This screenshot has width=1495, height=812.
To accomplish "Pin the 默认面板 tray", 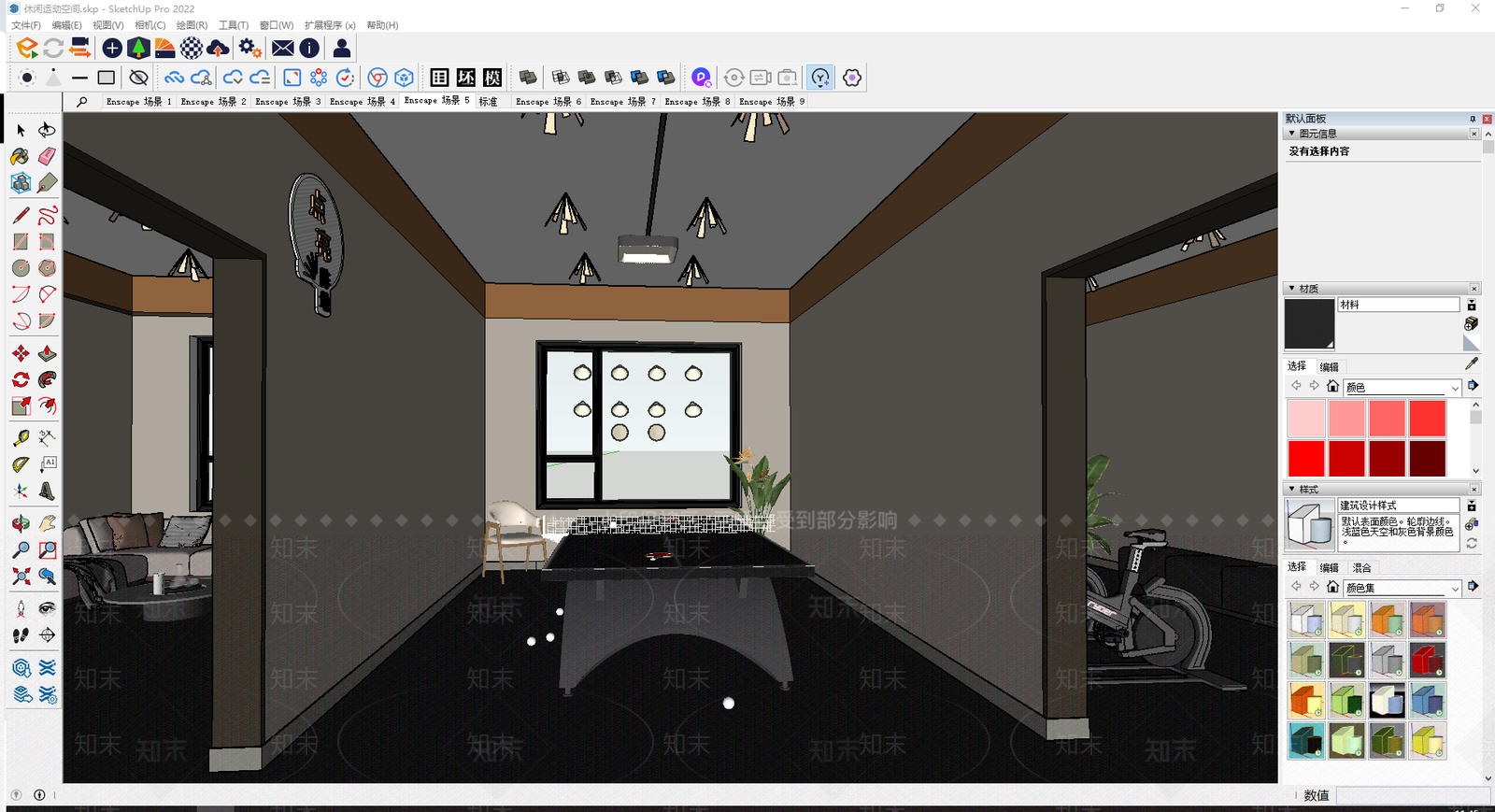I will 1473,119.
